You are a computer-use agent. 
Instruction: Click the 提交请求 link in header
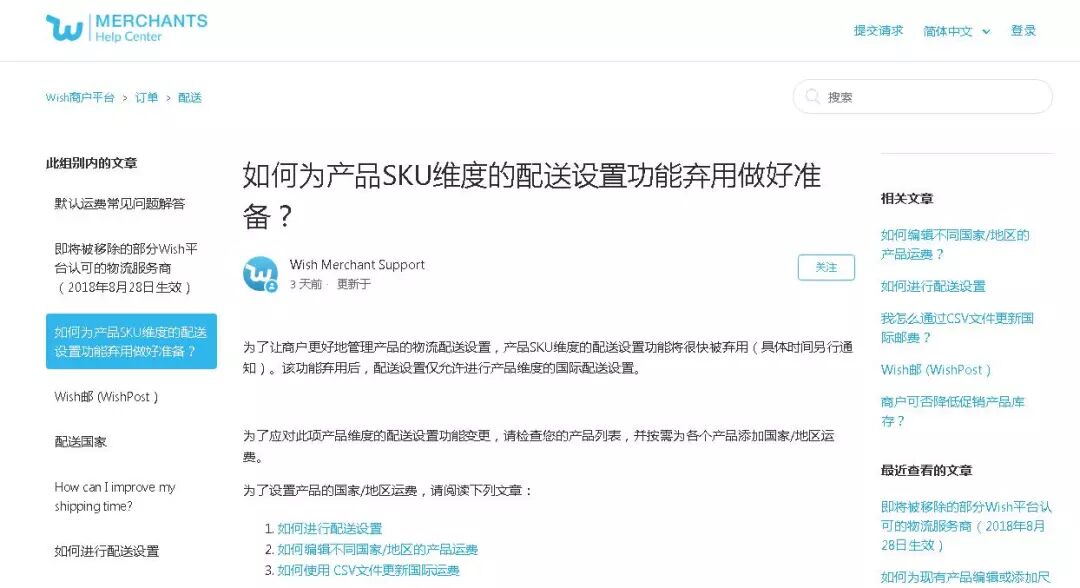[878, 30]
